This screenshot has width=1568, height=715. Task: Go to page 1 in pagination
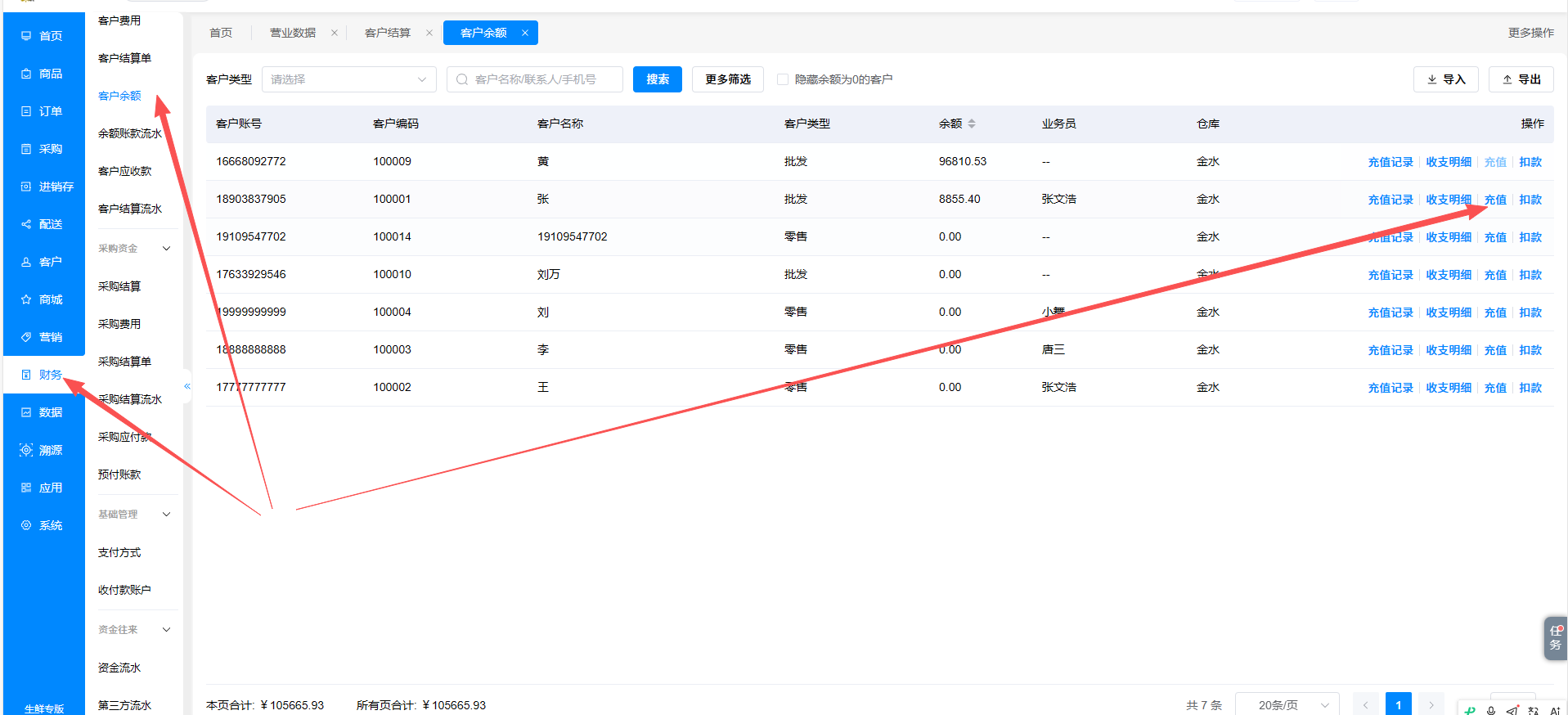point(1399,705)
